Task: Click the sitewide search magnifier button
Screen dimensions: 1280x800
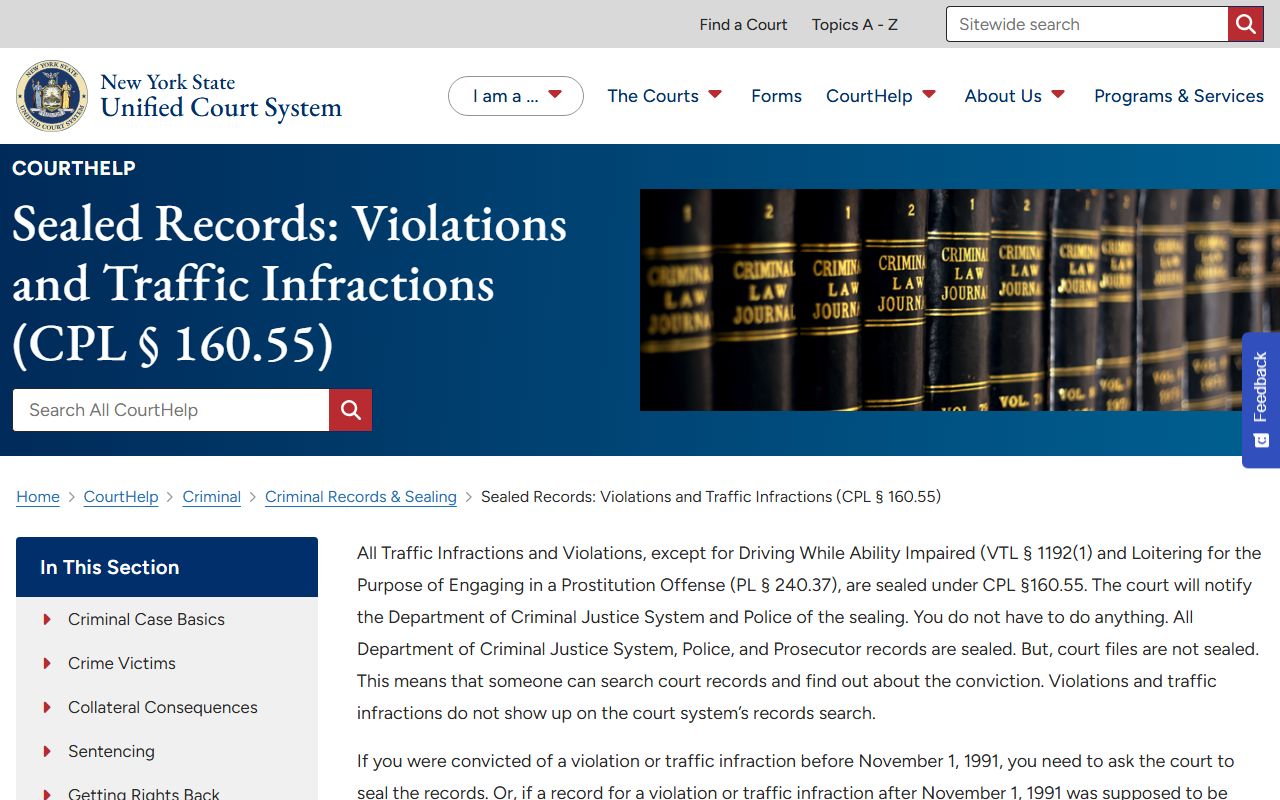Action: (x=1246, y=24)
